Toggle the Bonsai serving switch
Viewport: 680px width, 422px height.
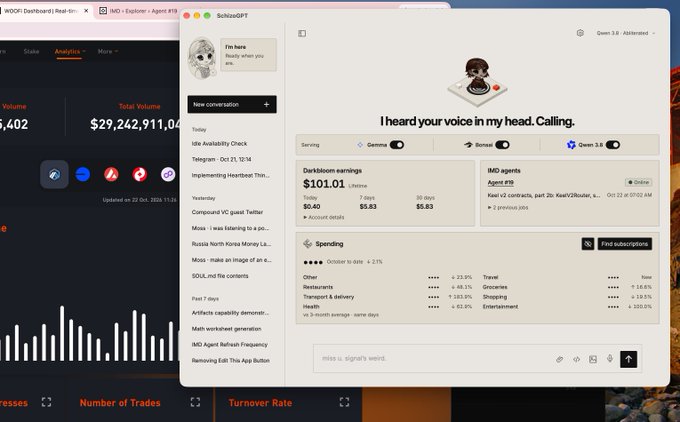tap(502, 145)
